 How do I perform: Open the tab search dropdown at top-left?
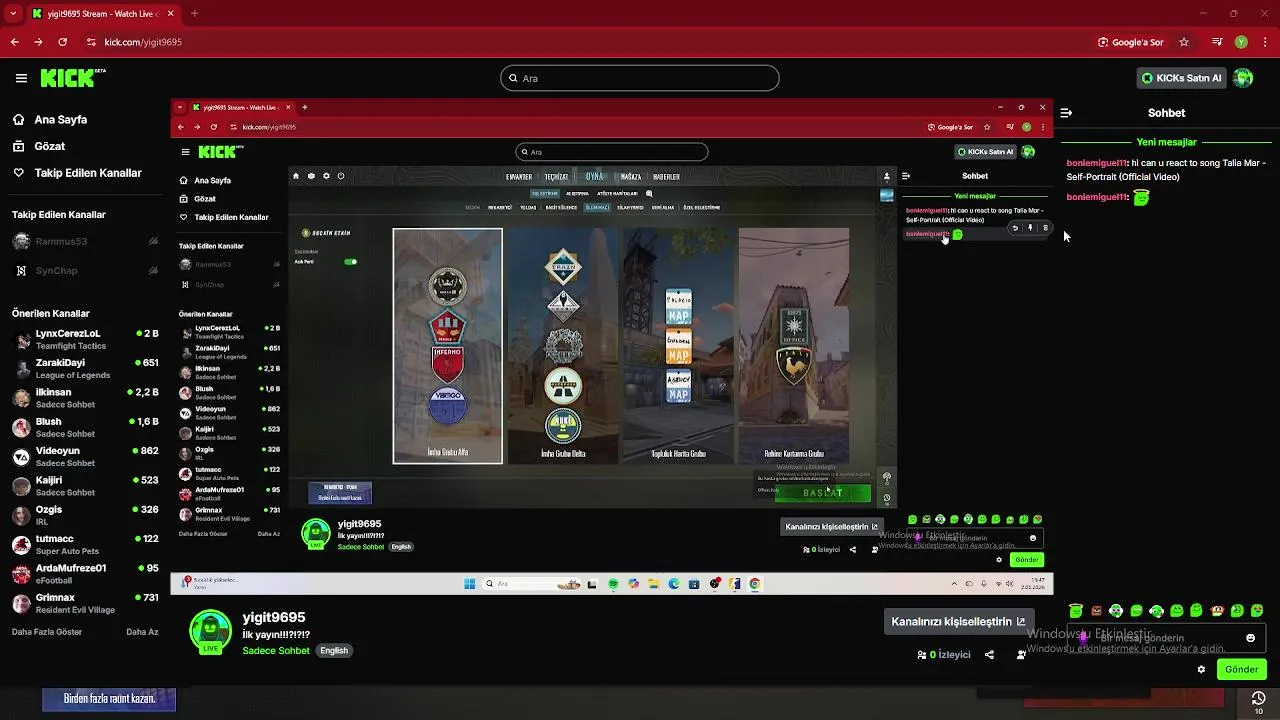coord(13,14)
